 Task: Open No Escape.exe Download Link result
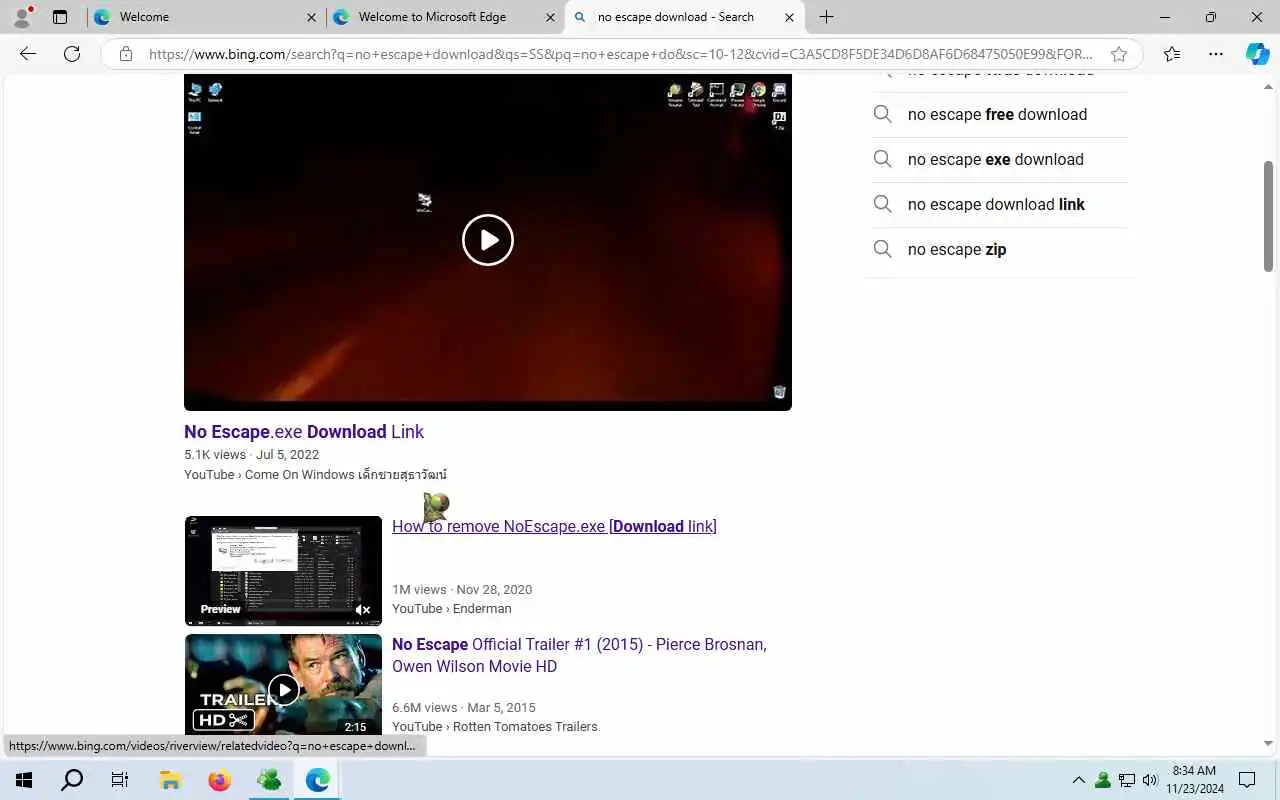(304, 432)
